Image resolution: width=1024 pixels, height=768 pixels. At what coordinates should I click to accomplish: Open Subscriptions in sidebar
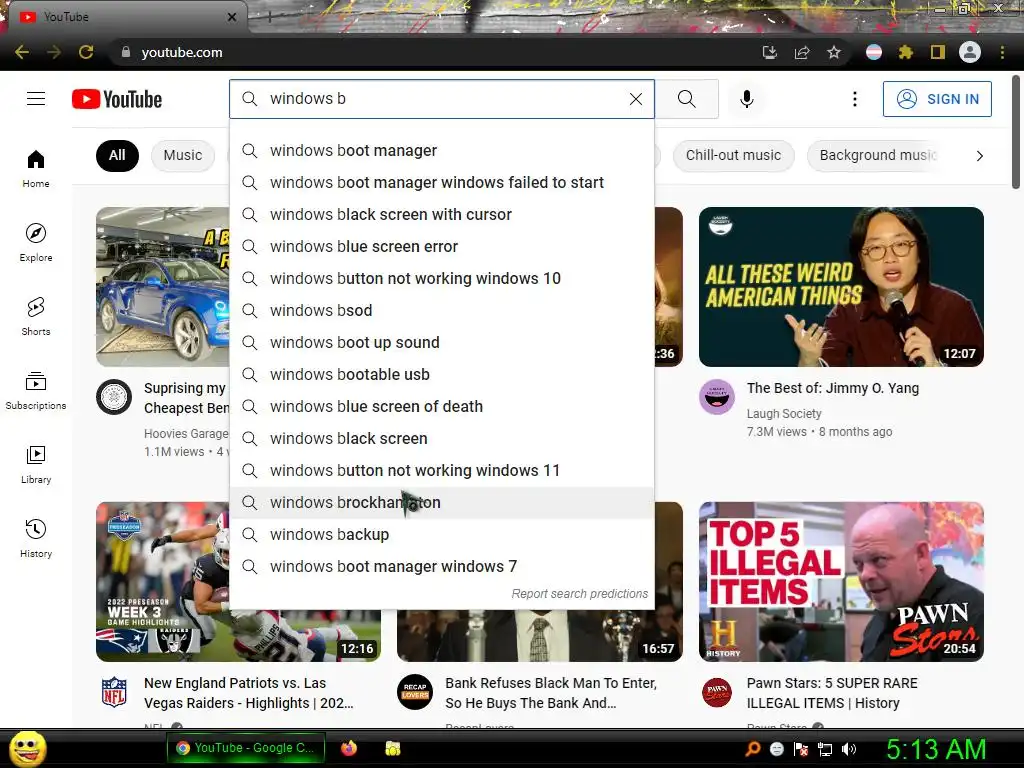pos(36,390)
